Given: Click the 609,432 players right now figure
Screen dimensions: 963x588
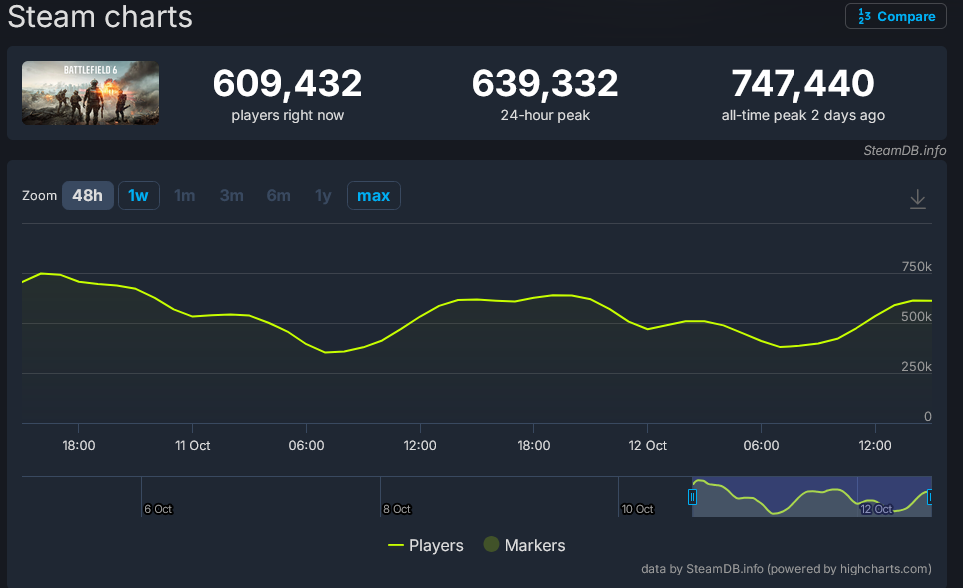Looking at the screenshot, I should [287, 83].
